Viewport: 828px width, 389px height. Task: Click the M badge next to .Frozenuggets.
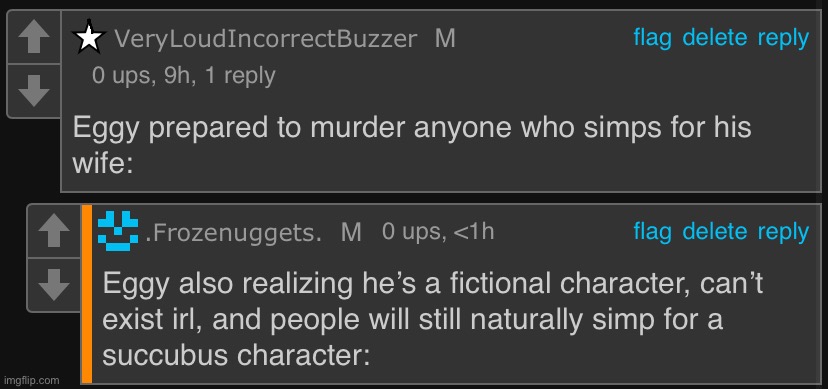pos(351,233)
